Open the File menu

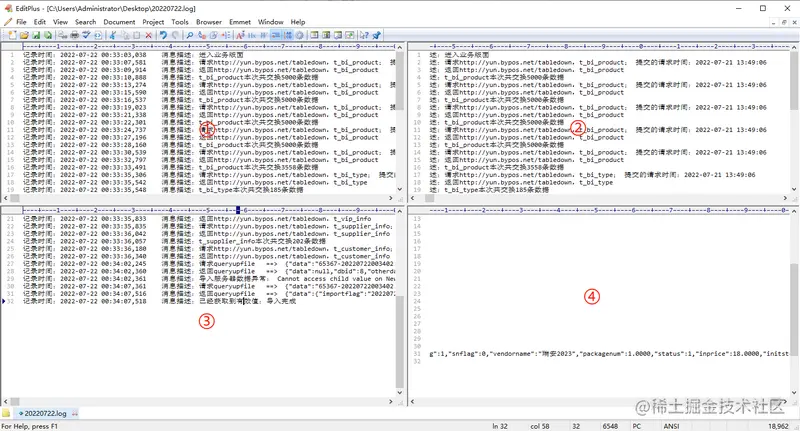21,22
